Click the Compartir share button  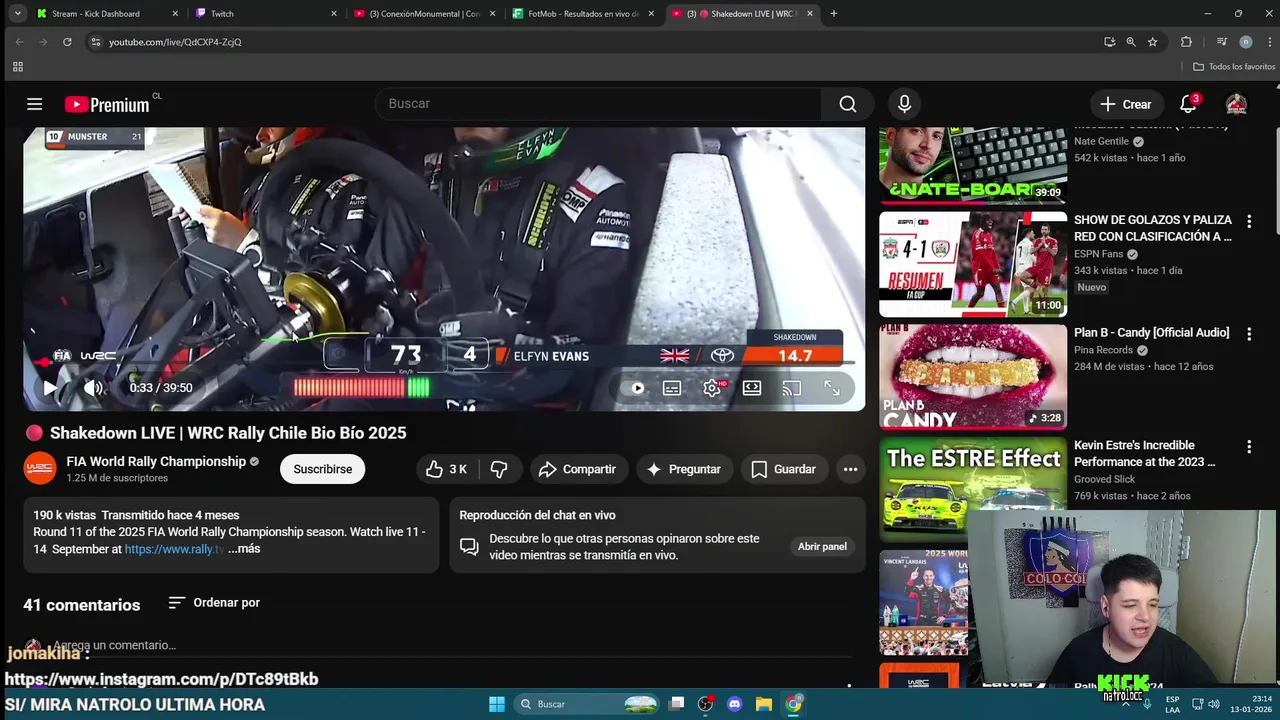(x=577, y=469)
